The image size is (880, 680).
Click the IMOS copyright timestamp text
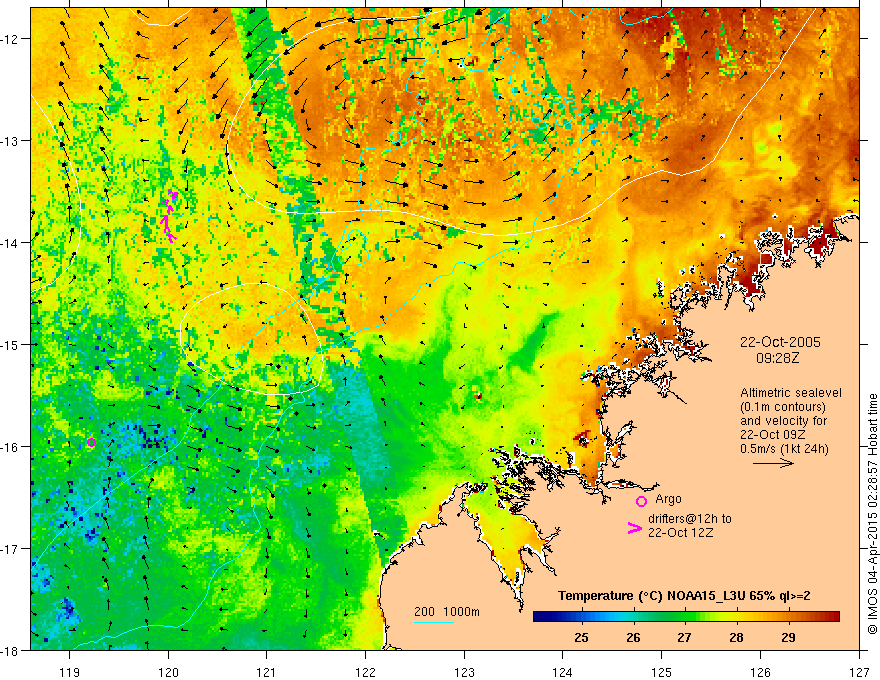click(x=872, y=514)
